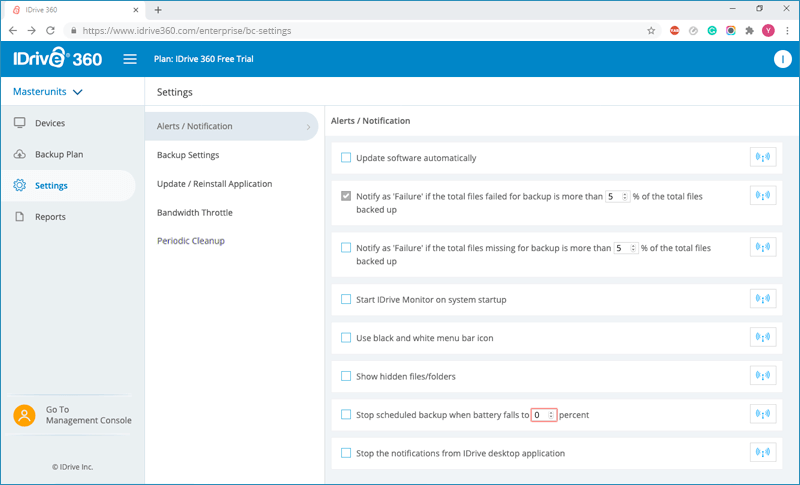This screenshot has width=800, height=485.
Task: Push 'Stop scheduled backup' battery setting icon
Action: (x=763, y=414)
